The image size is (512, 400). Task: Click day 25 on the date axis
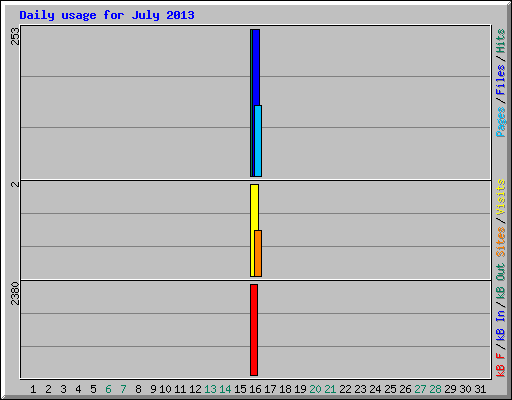(x=390, y=389)
